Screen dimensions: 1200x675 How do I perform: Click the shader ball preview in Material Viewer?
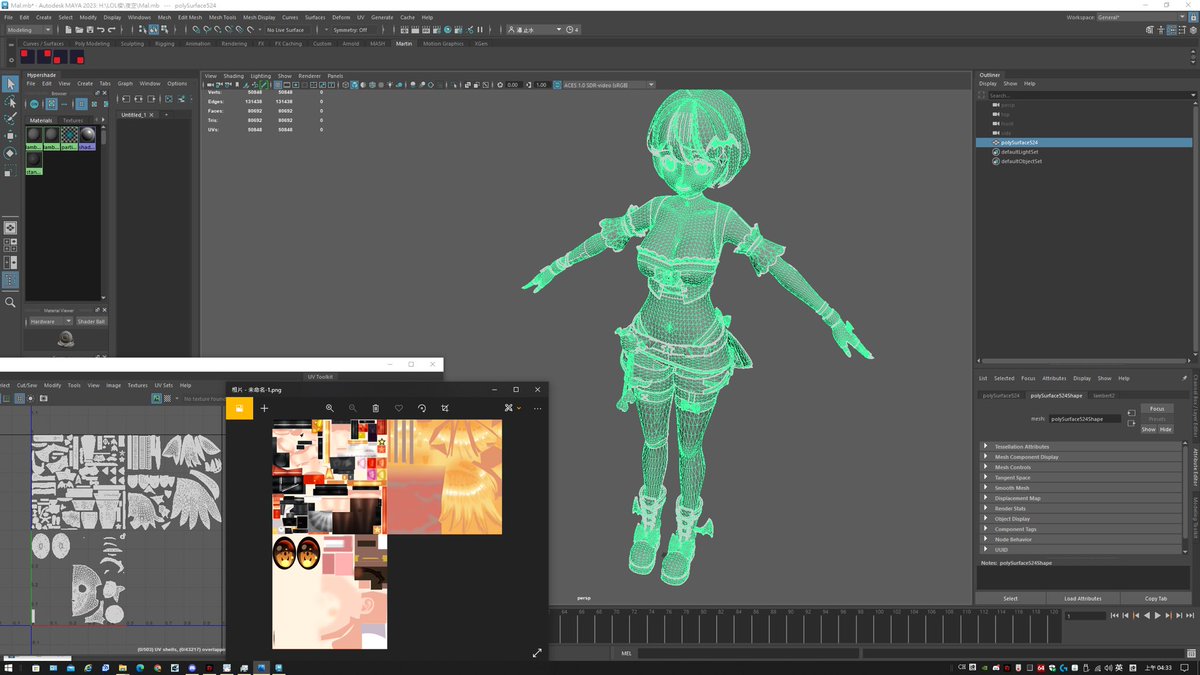tap(64, 340)
